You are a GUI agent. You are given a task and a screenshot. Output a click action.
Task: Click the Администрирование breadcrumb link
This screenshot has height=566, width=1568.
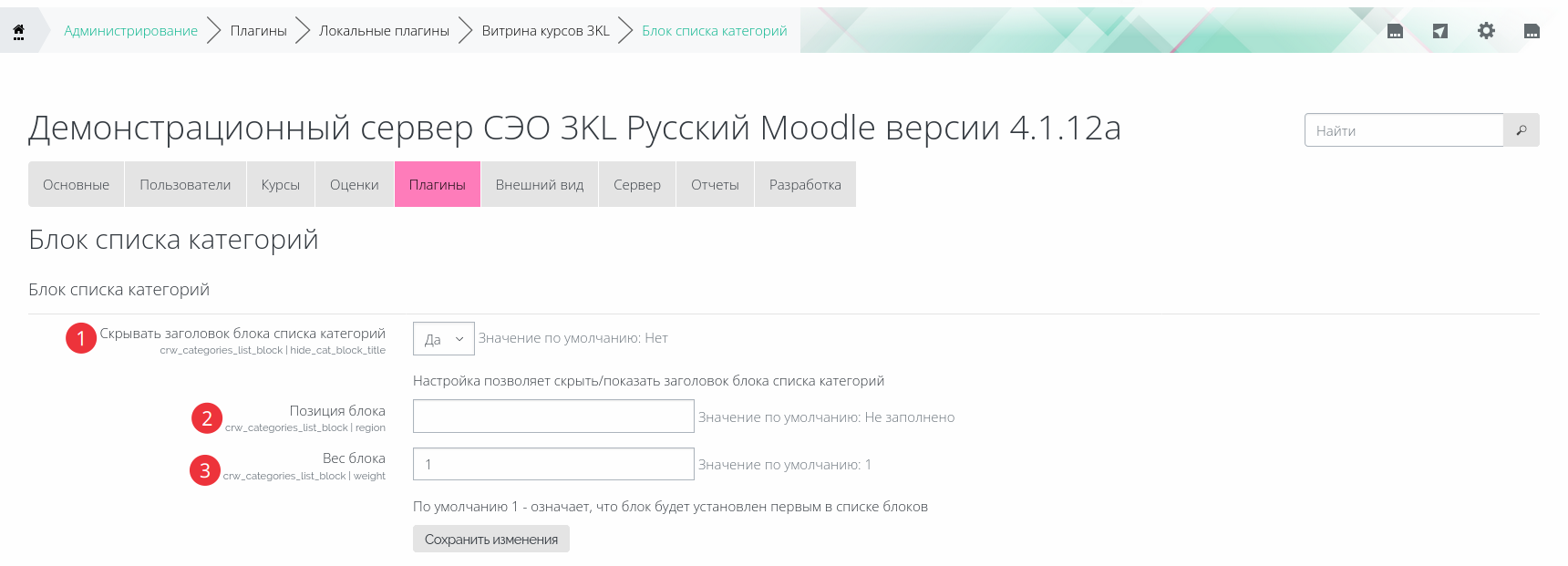click(x=131, y=31)
